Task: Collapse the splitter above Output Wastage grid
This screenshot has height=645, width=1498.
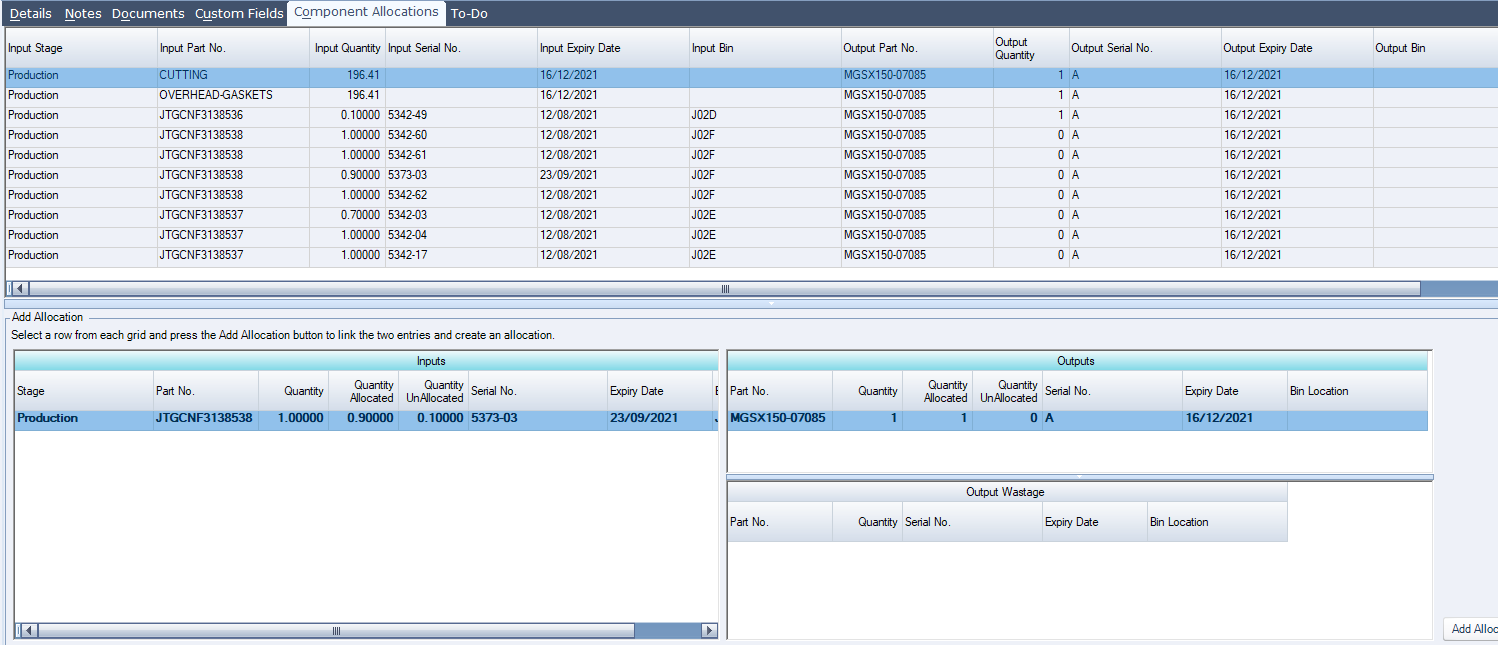Action: coord(1079,477)
